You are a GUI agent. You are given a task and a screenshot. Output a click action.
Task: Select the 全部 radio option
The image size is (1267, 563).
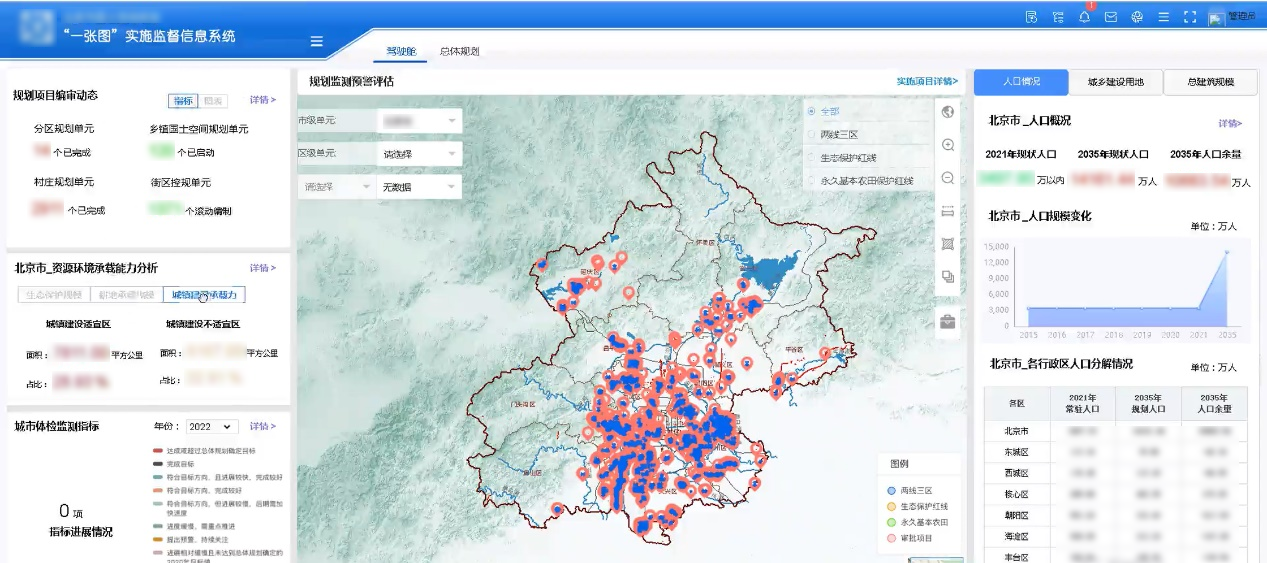tap(812, 110)
